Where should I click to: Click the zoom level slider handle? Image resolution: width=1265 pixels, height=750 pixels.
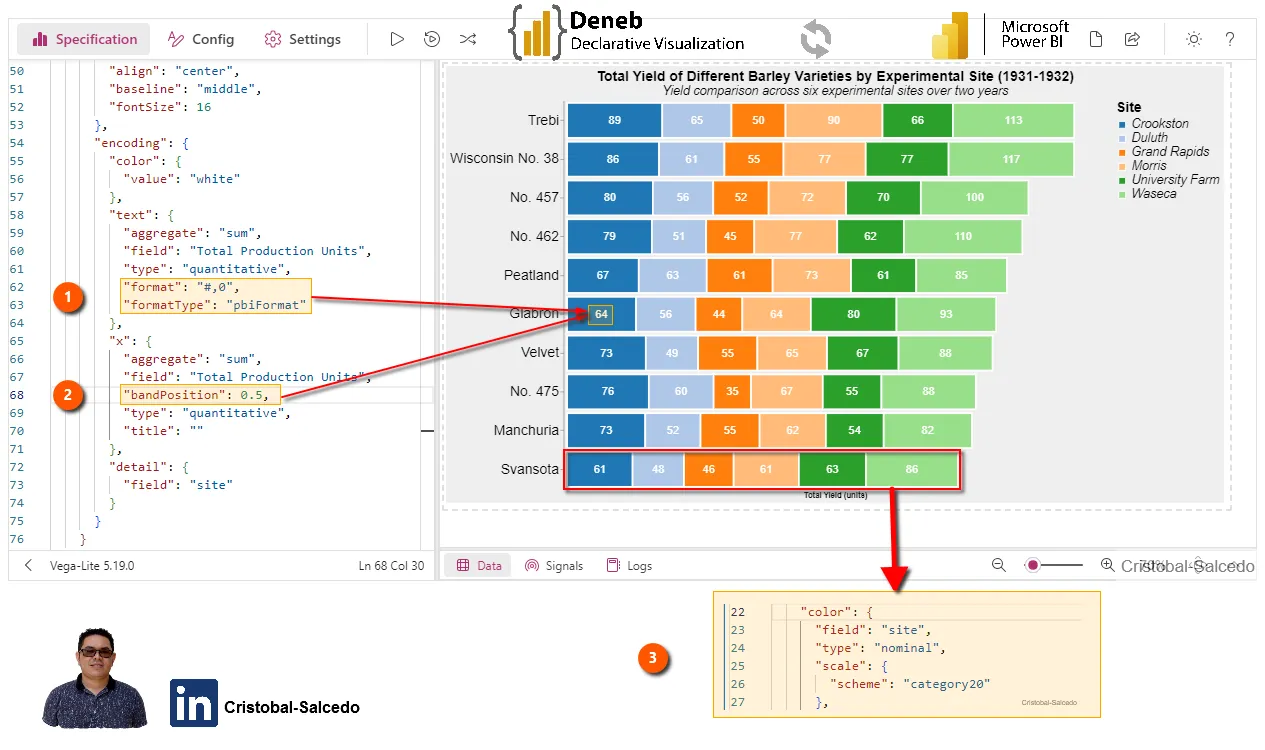coord(1033,565)
